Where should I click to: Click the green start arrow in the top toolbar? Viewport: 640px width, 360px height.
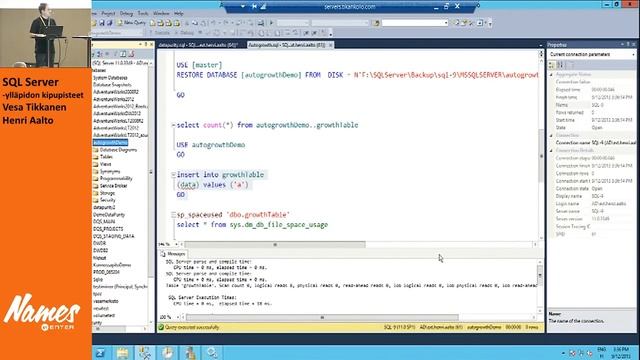coord(271,23)
